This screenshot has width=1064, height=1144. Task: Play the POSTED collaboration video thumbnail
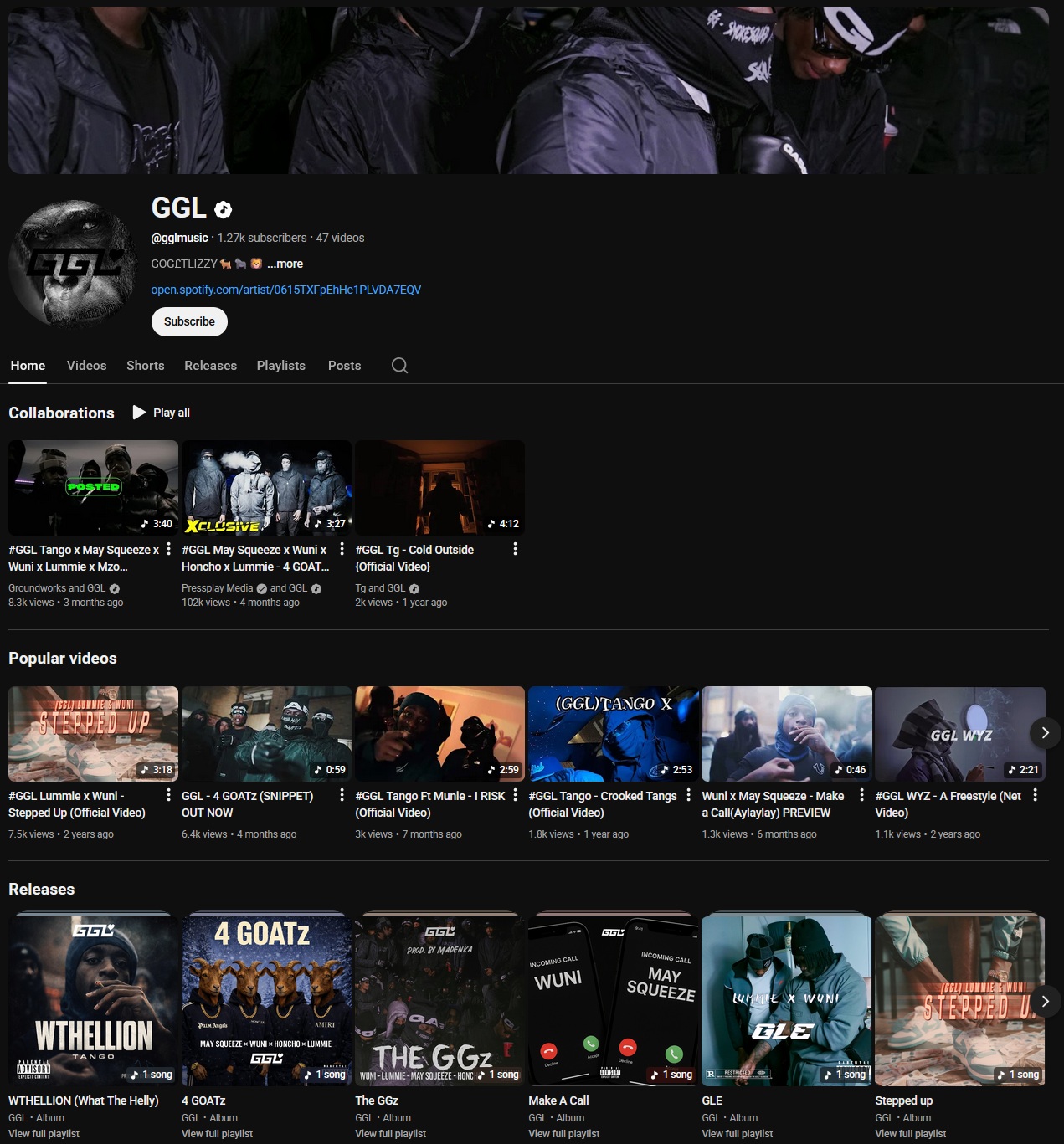[x=93, y=488]
